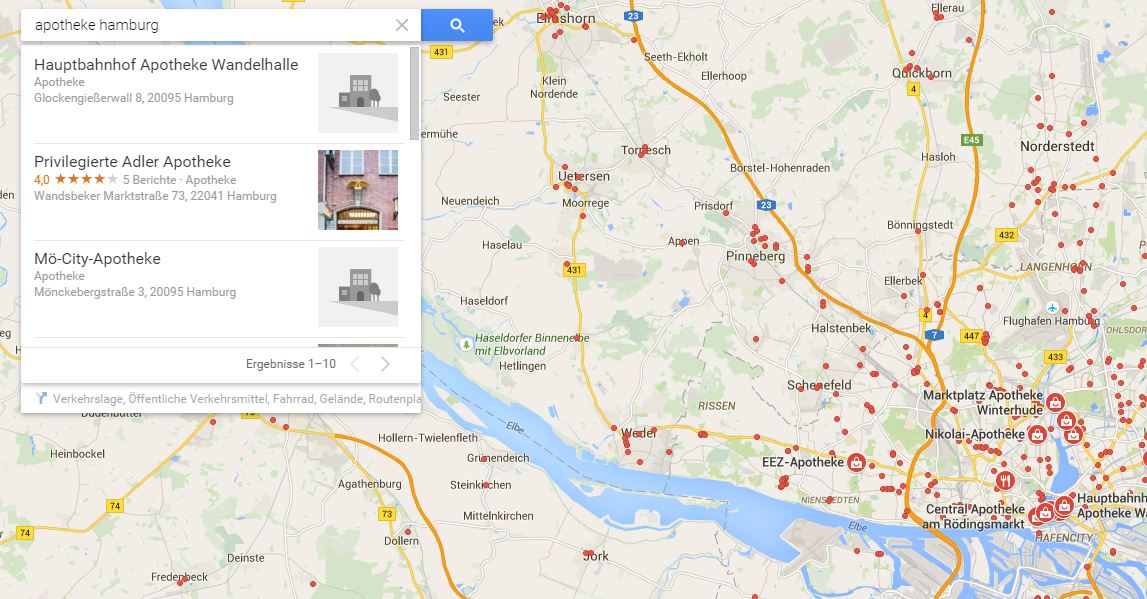1147x599 pixels.
Task: Click the results list scrollbar
Action: click(x=415, y=94)
